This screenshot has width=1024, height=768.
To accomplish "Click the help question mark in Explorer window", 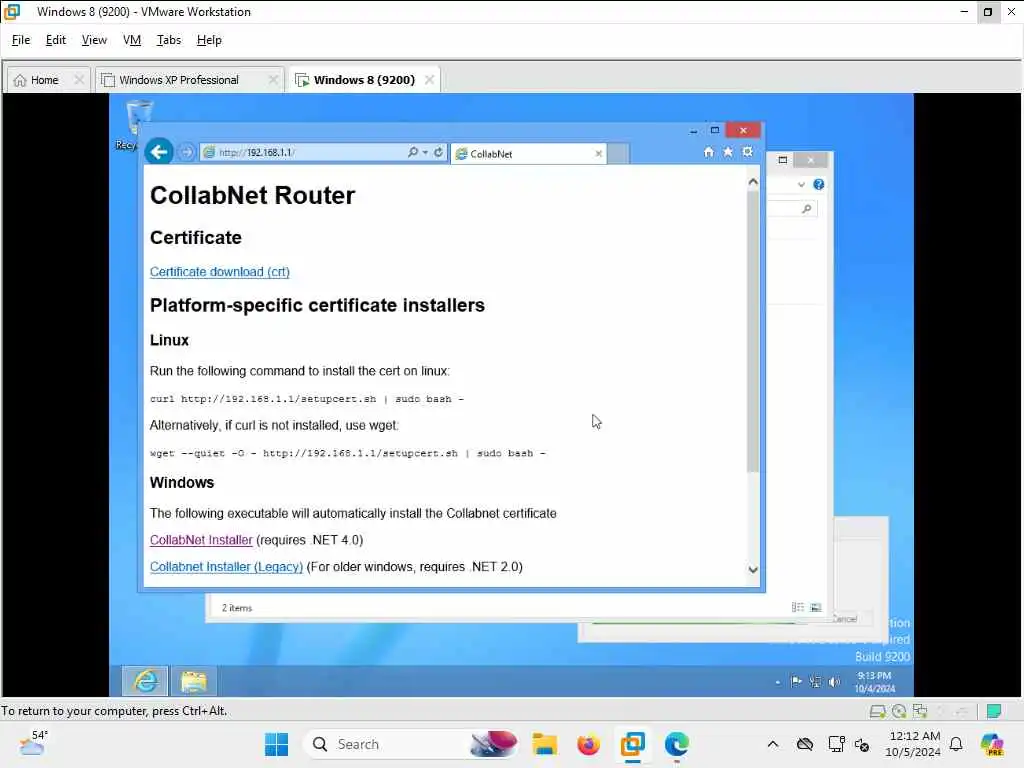I will (818, 185).
